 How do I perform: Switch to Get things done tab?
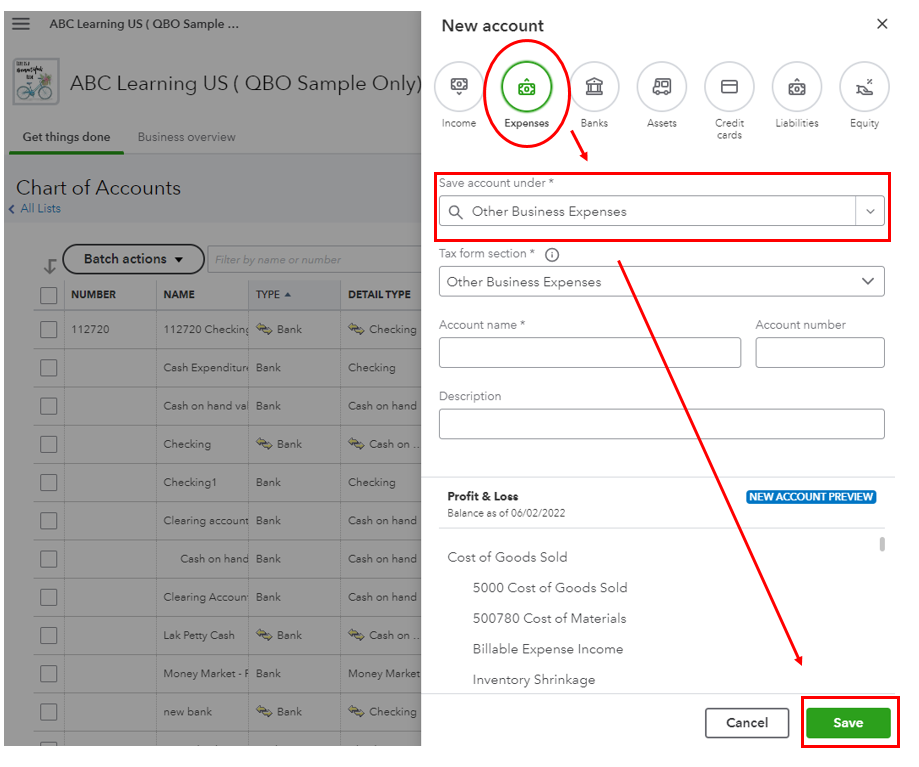[66, 137]
